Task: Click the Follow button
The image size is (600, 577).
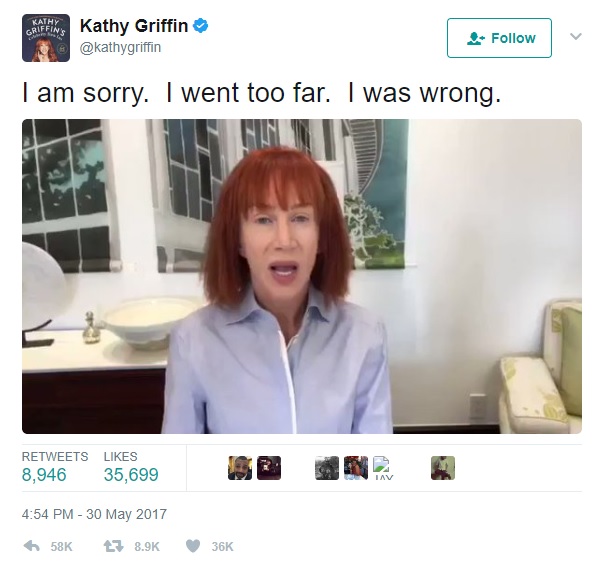Action: pos(499,38)
